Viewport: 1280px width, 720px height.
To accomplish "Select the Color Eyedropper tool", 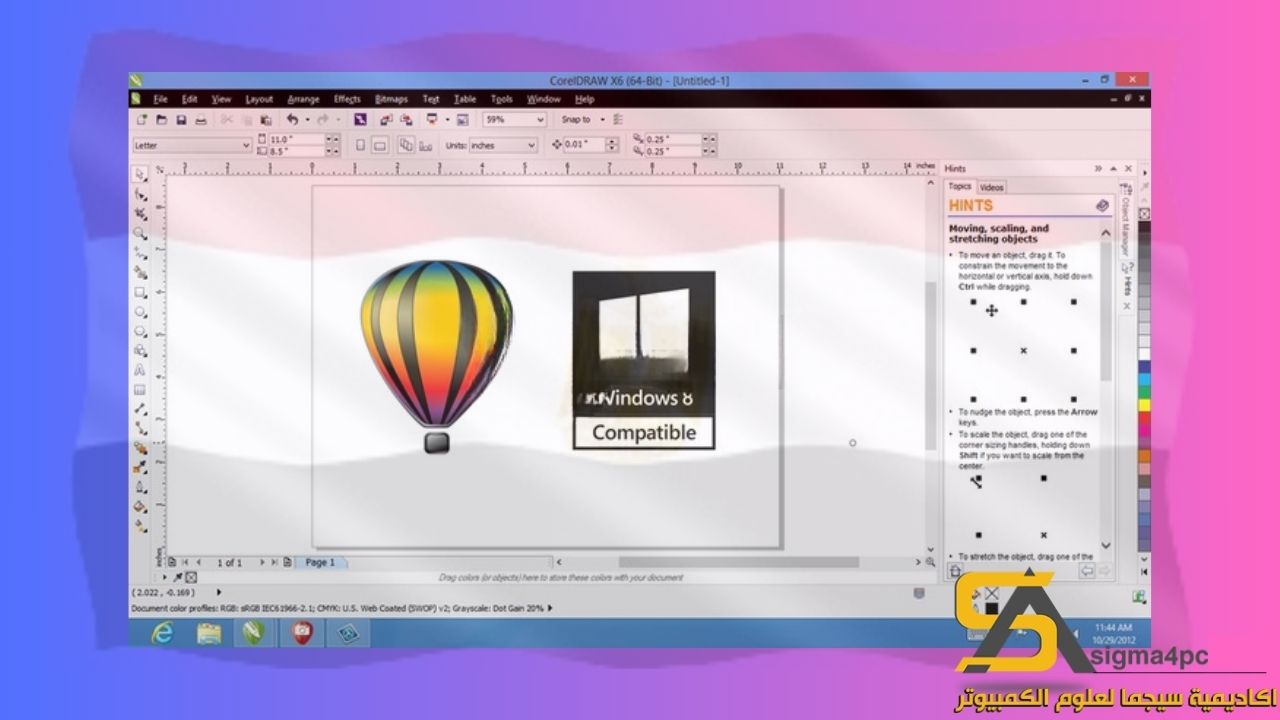I will [140, 466].
